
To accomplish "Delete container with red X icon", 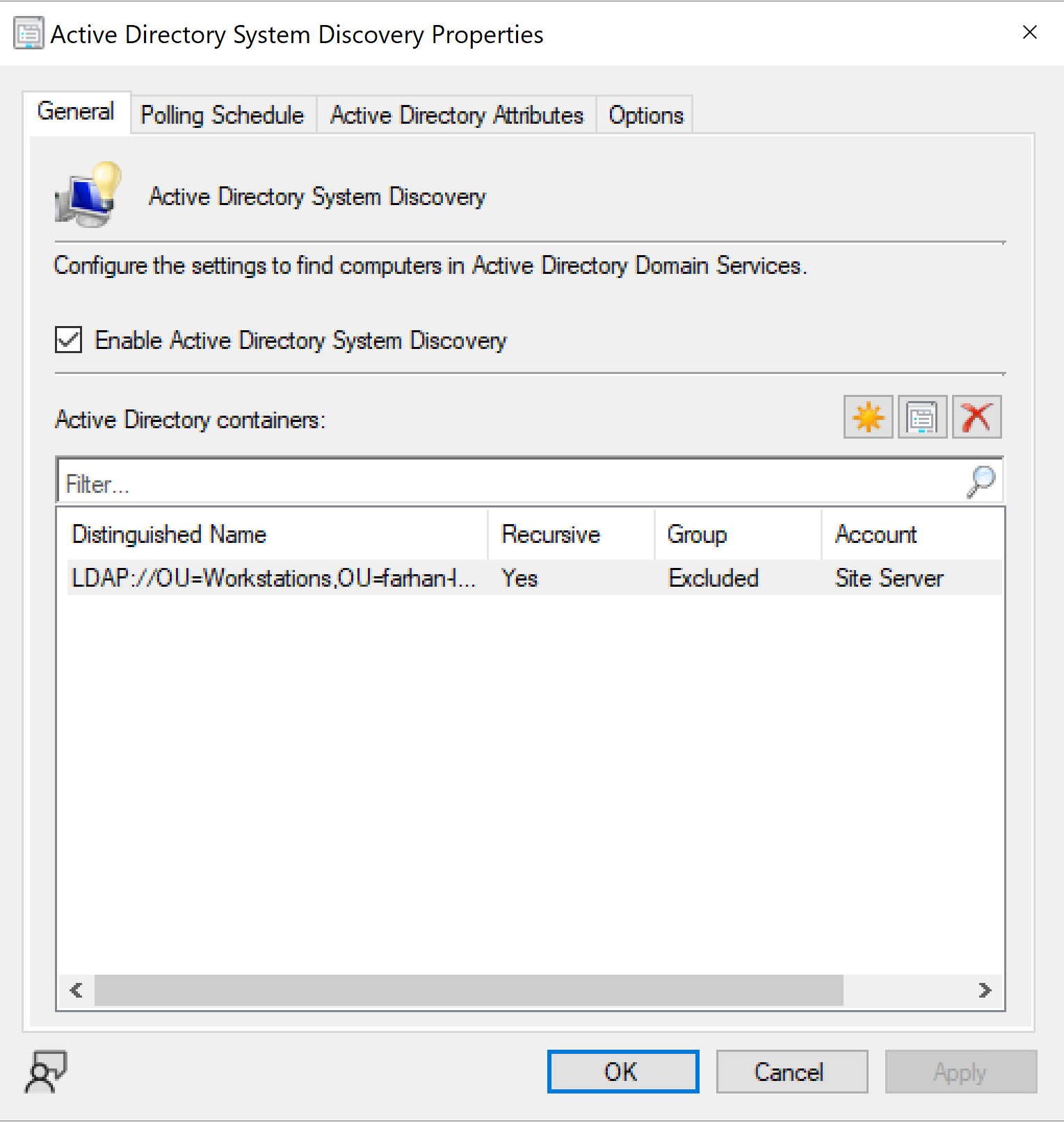I will pyautogui.click(x=976, y=418).
